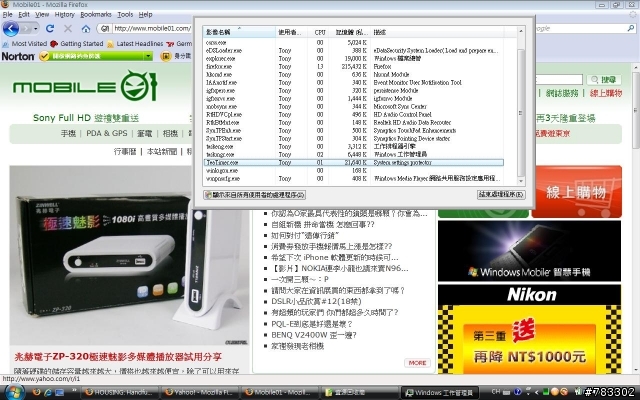
Task: Click the PDA & GPS category link
Action: [x=107, y=133]
